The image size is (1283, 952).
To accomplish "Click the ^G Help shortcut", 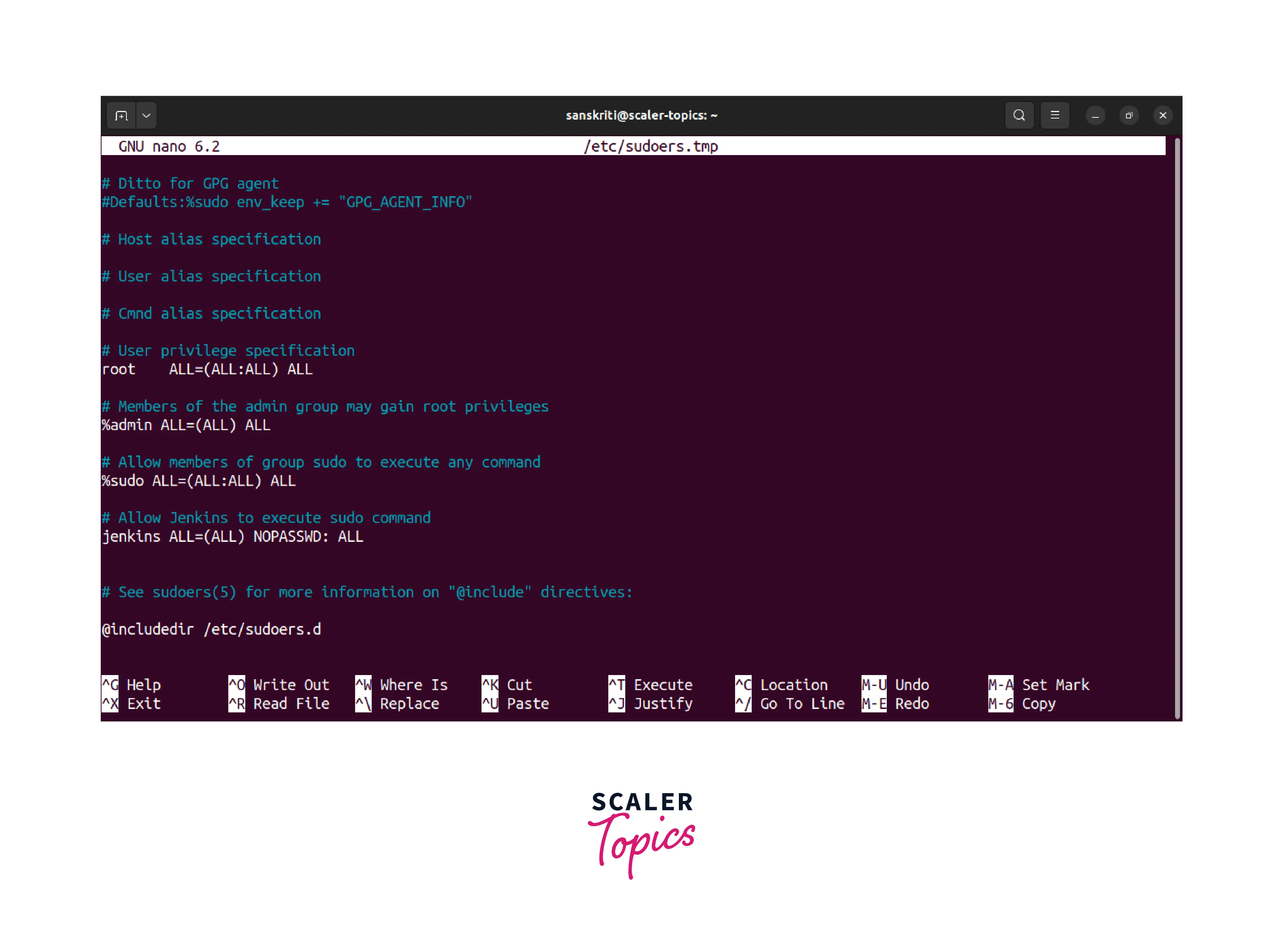I will [x=132, y=684].
